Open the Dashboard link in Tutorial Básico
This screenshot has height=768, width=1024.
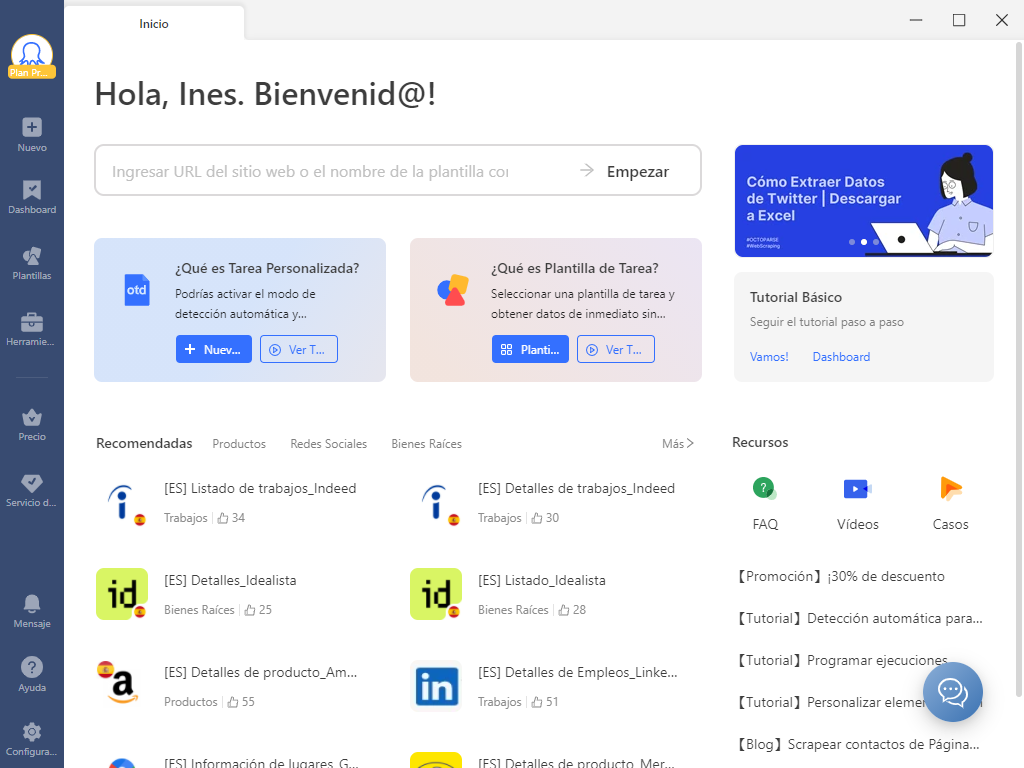[x=841, y=357]
